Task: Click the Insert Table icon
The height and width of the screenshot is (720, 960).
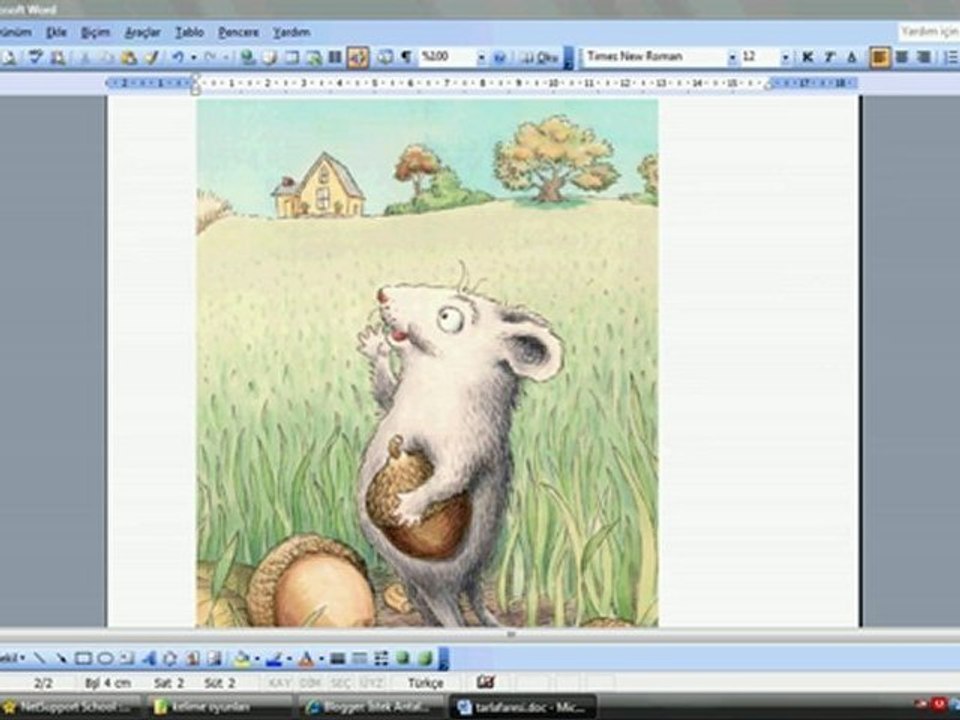Action: pyautogui.click(x=291, y=58)
